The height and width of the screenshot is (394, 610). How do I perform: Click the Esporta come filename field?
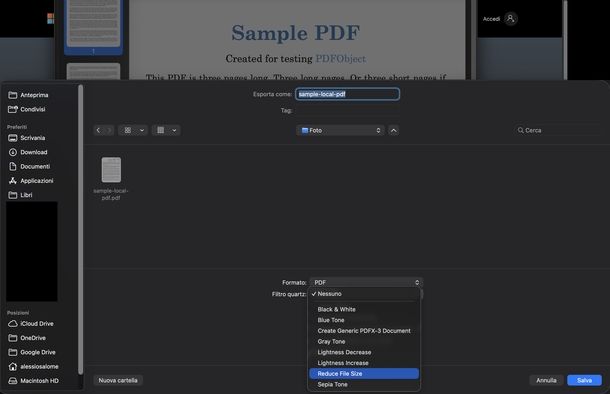pyautogui.click(x=347, y=94)
